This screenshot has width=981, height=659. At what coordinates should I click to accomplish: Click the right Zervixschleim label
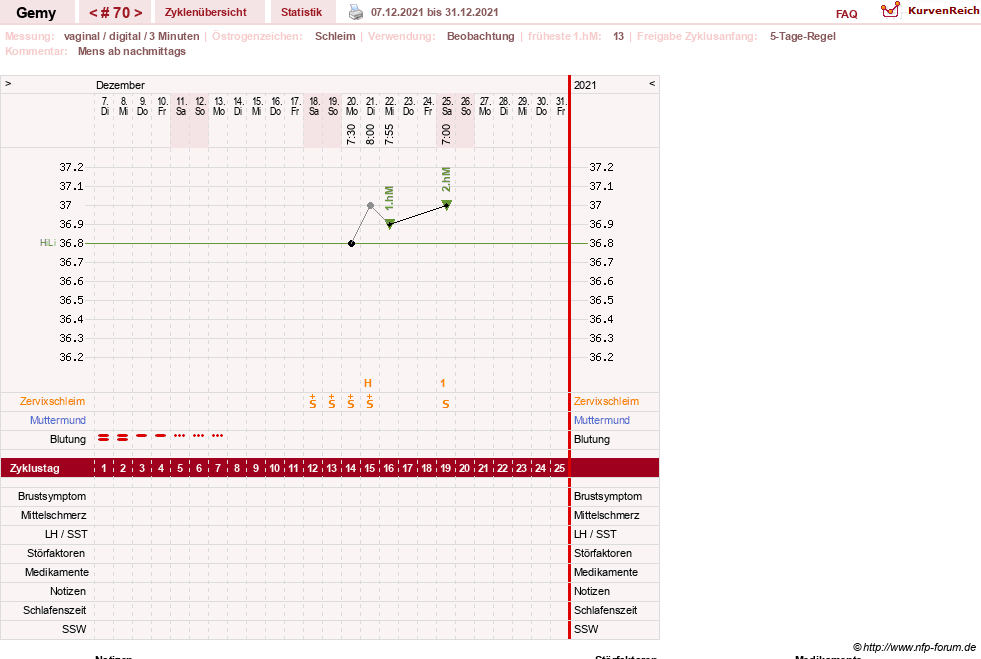[606, 401]
